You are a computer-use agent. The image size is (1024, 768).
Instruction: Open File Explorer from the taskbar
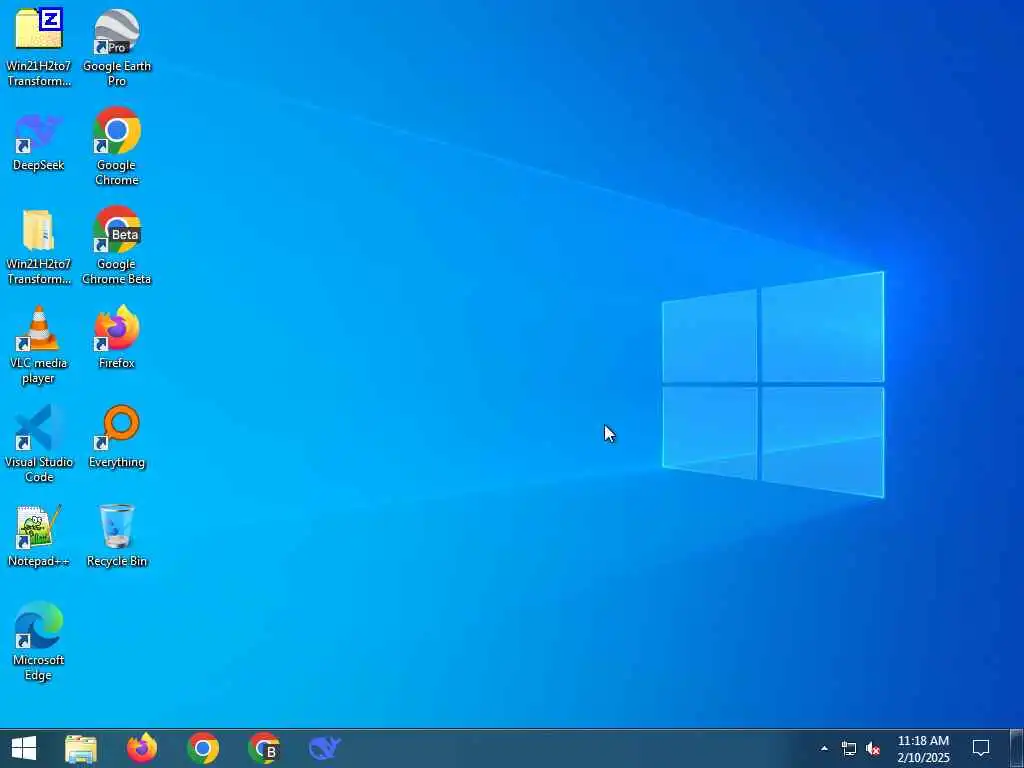pos(81,748)
